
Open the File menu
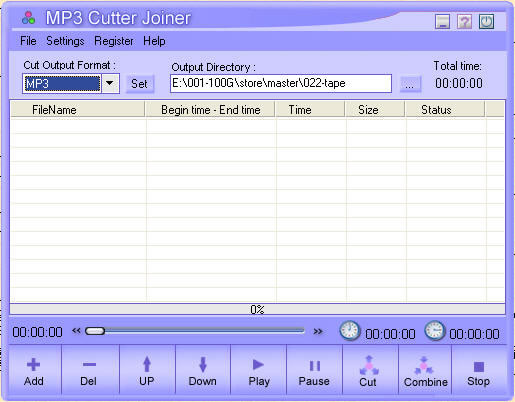tap(28, 41)
